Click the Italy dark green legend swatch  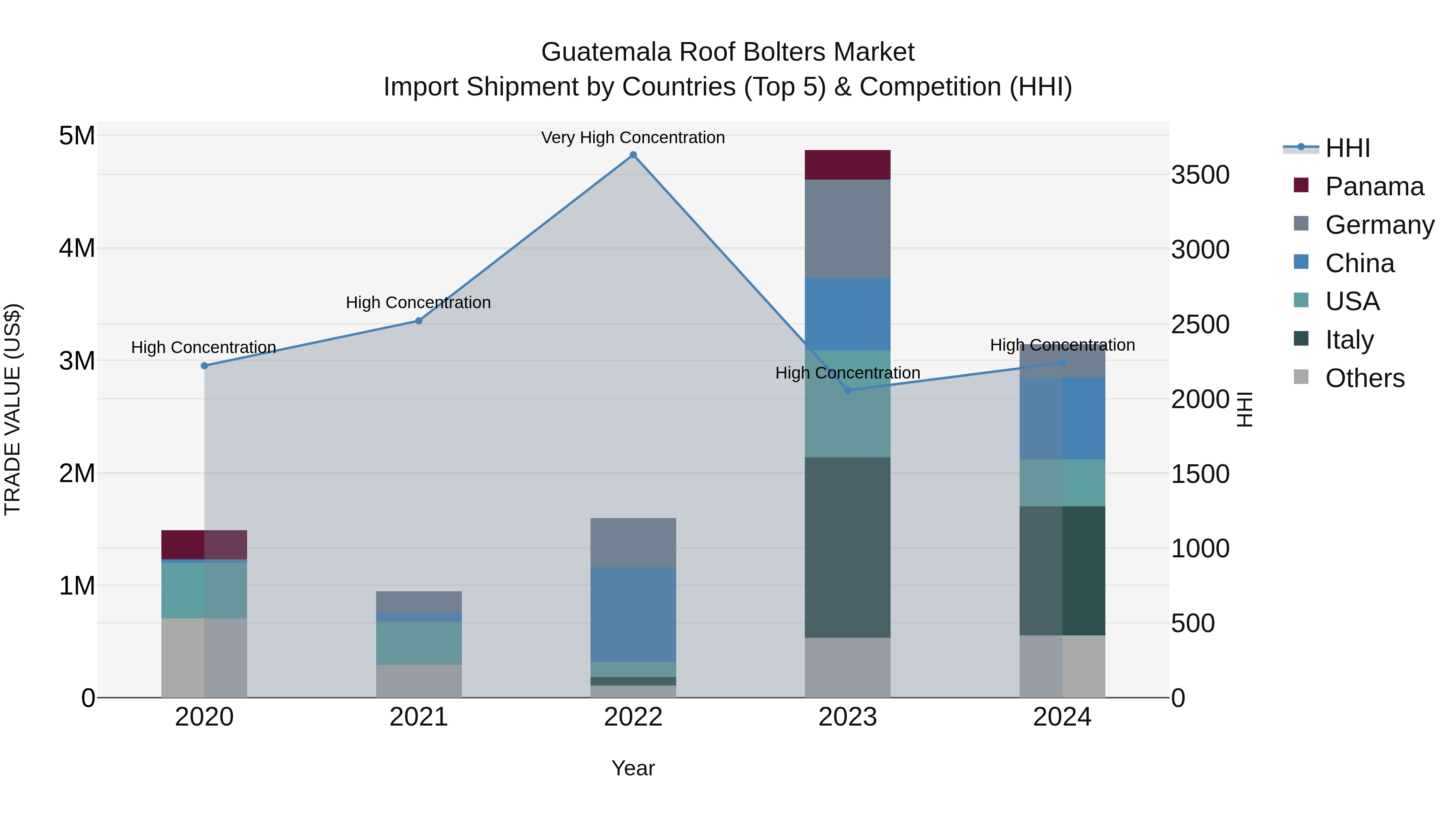1301,338
